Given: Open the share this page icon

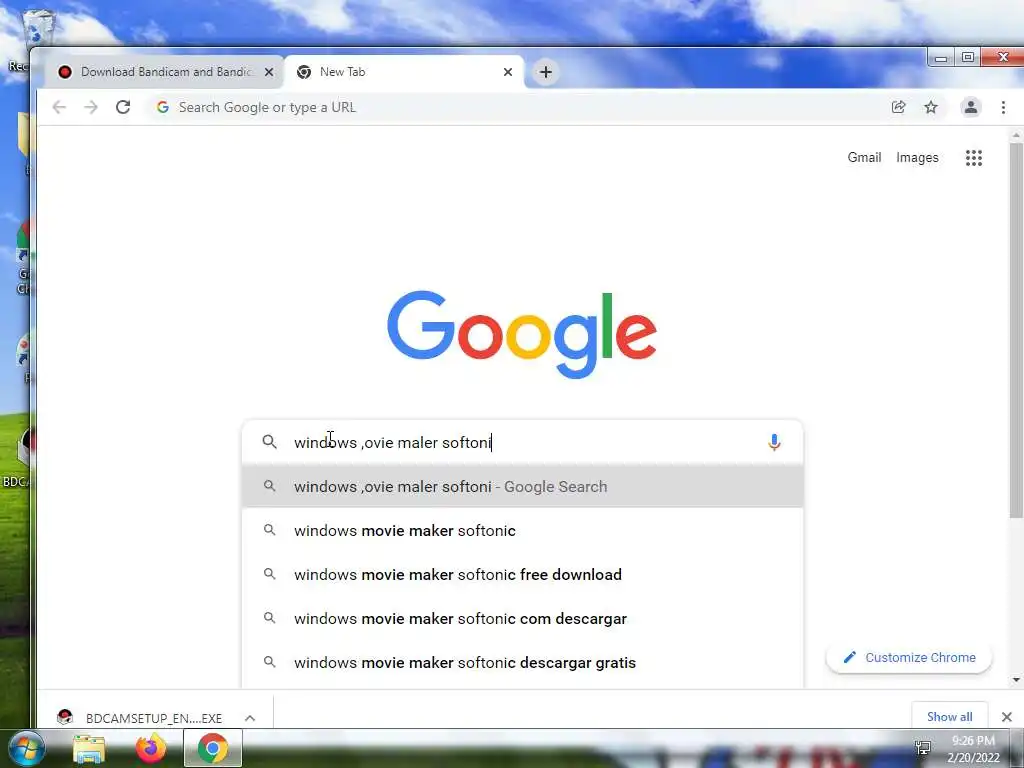Looking at the screenshot, I should point(899,107).
